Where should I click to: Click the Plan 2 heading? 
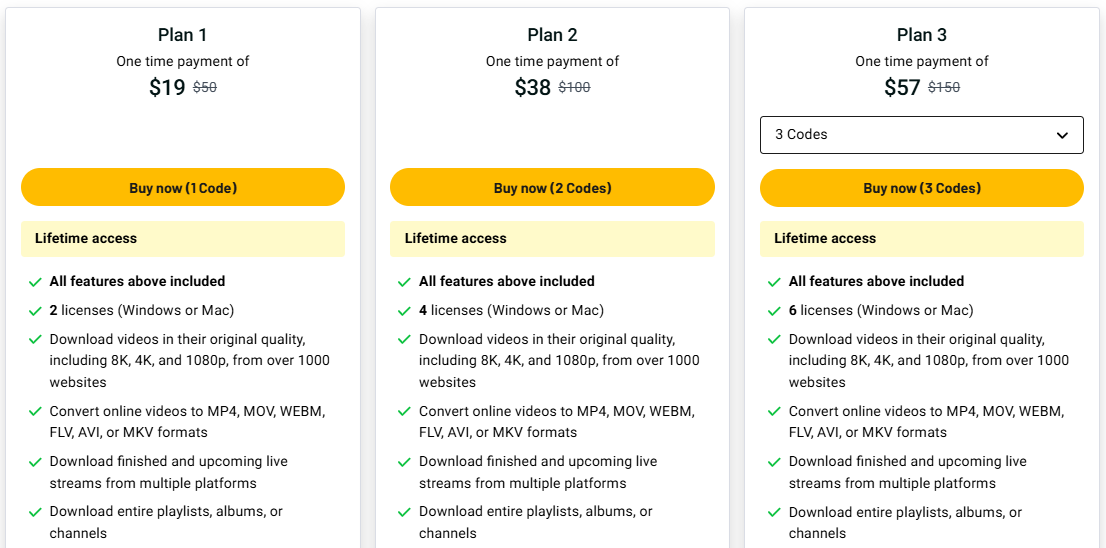(x=552, y=35)
